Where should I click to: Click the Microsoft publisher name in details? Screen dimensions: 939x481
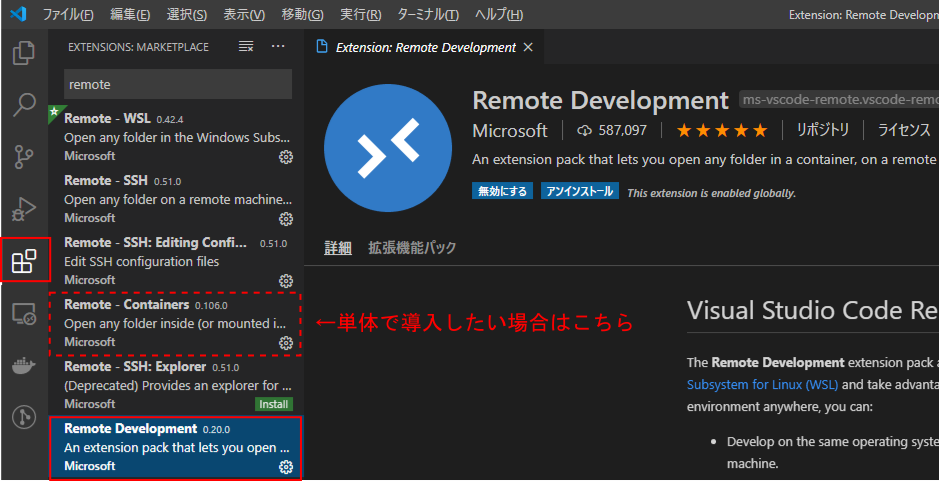pyautogui.click(x=510, y=130)
